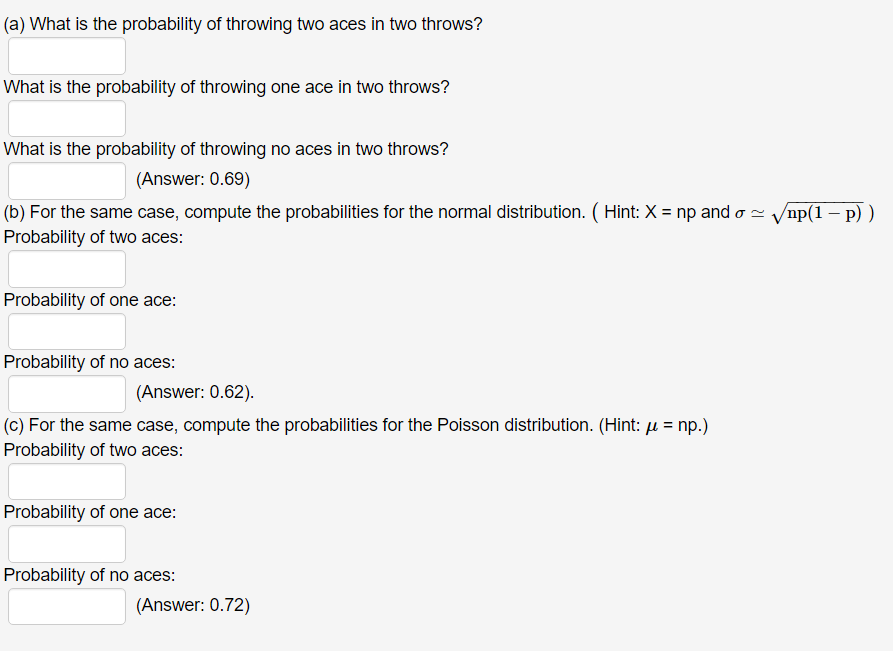Click the answer box next to Answer: 0.69

(66, 180)
